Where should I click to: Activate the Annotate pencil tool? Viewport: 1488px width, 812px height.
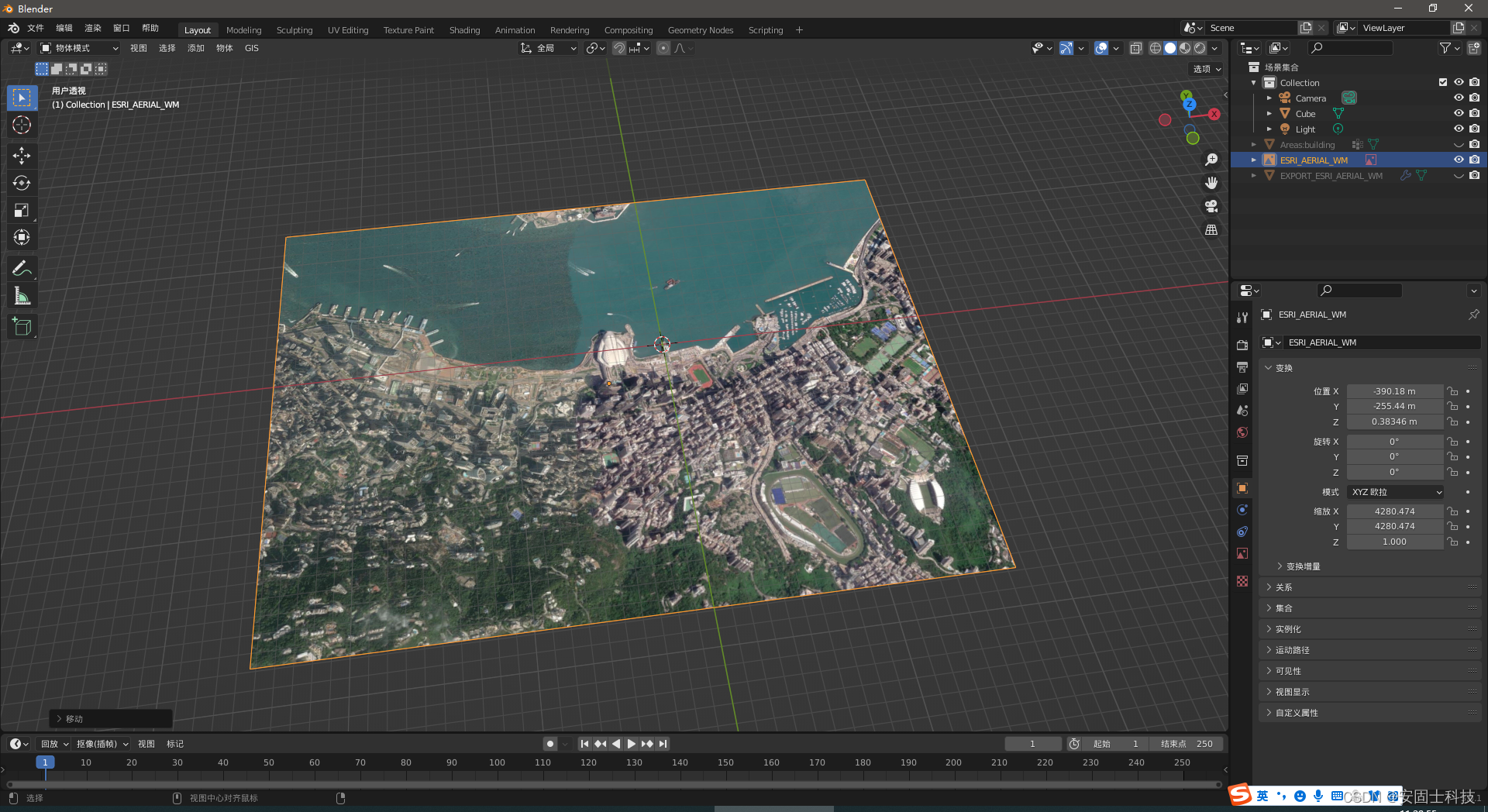point(22,269)
